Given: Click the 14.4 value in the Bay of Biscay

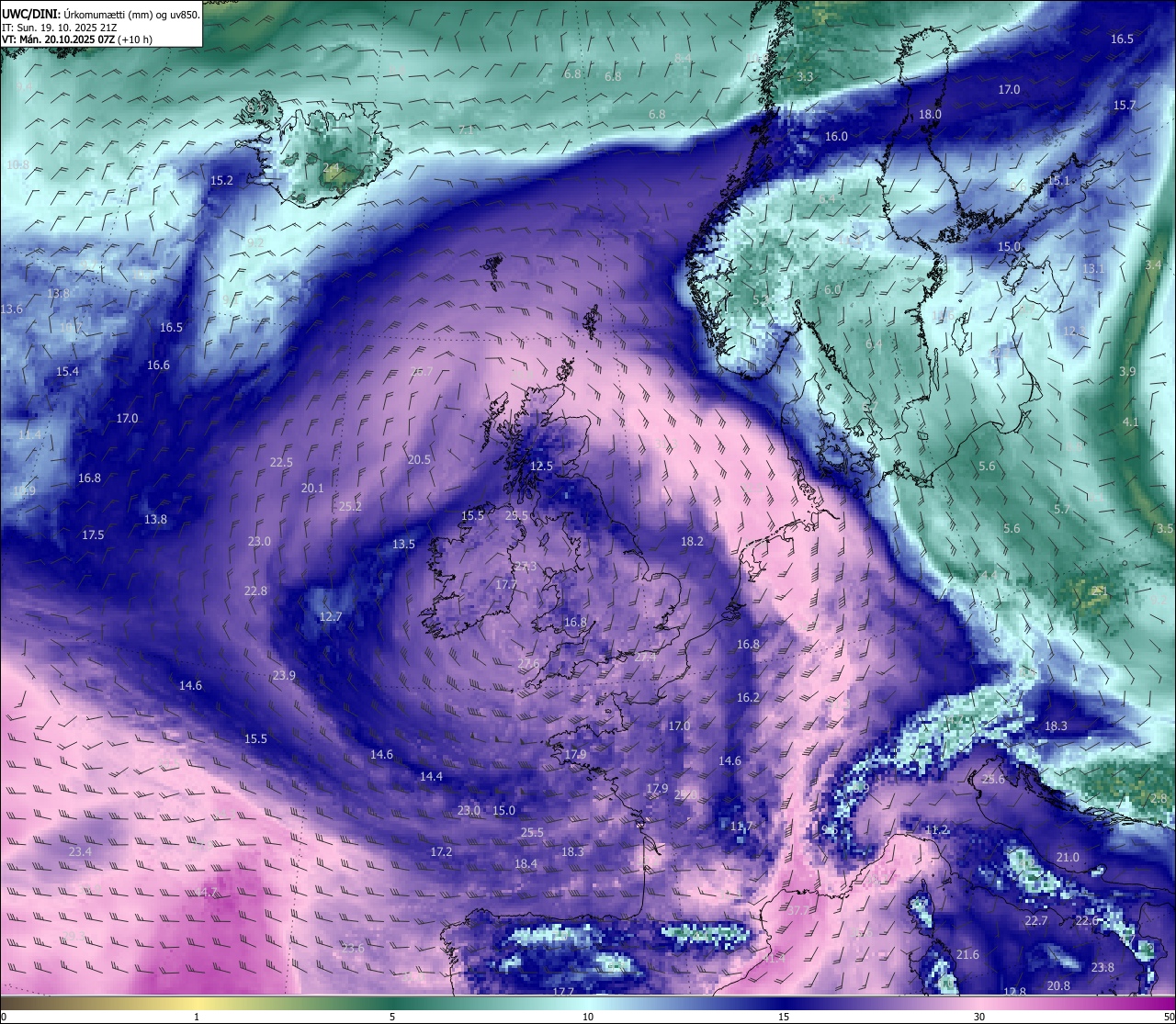Looking at the screenshot, I should [431, 777].
